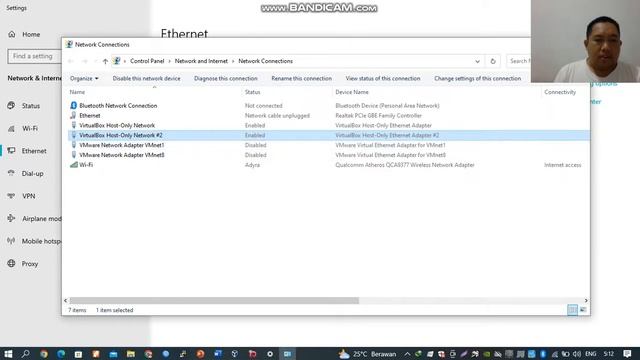This screenshot has width=640, height=360.
Task: Open the notification center icon
Action: [x=627, y=354]
